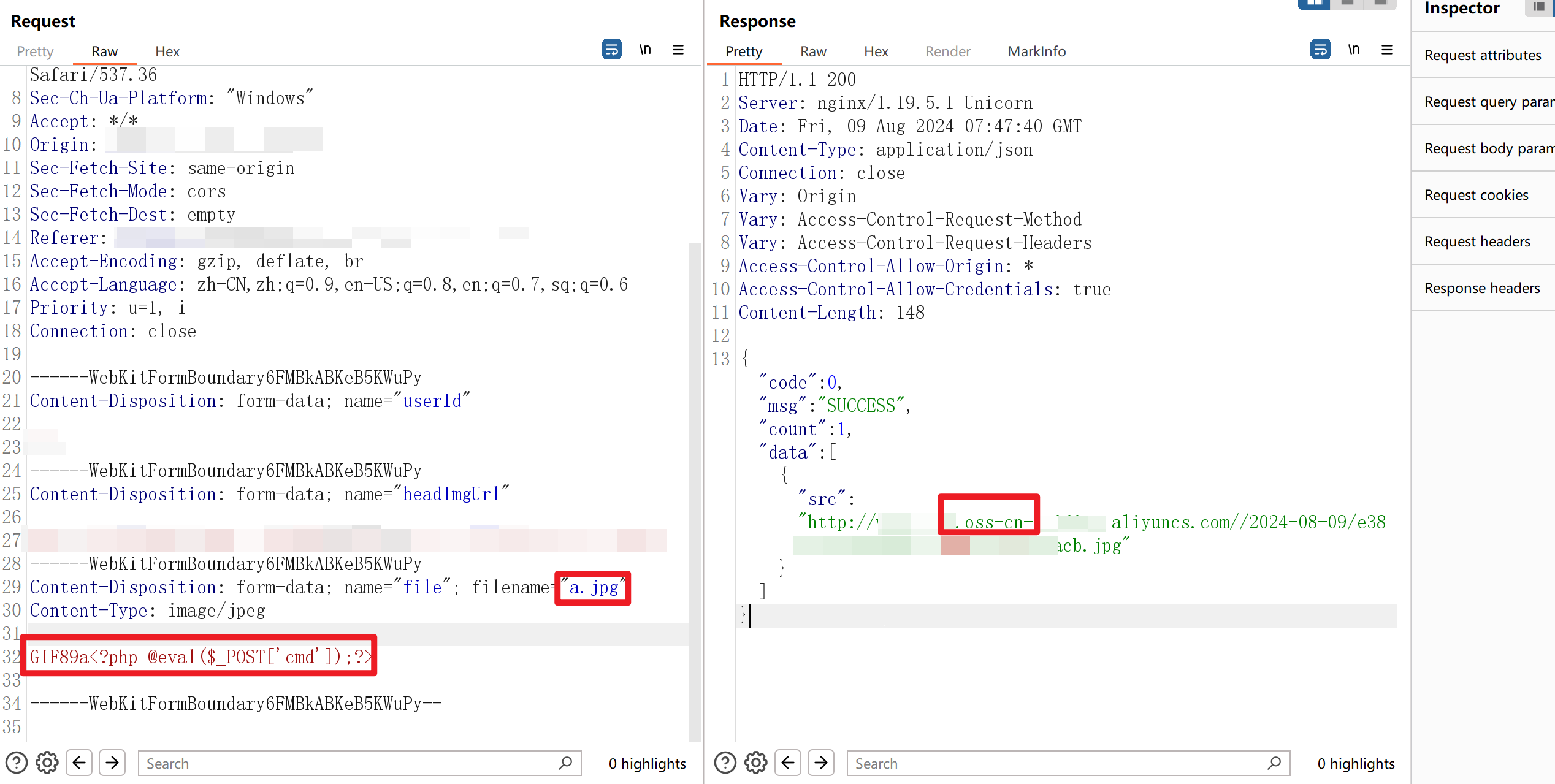Open the Response Render tab
Viewport: 1555px width, 784px height.
tap(948, 51)
